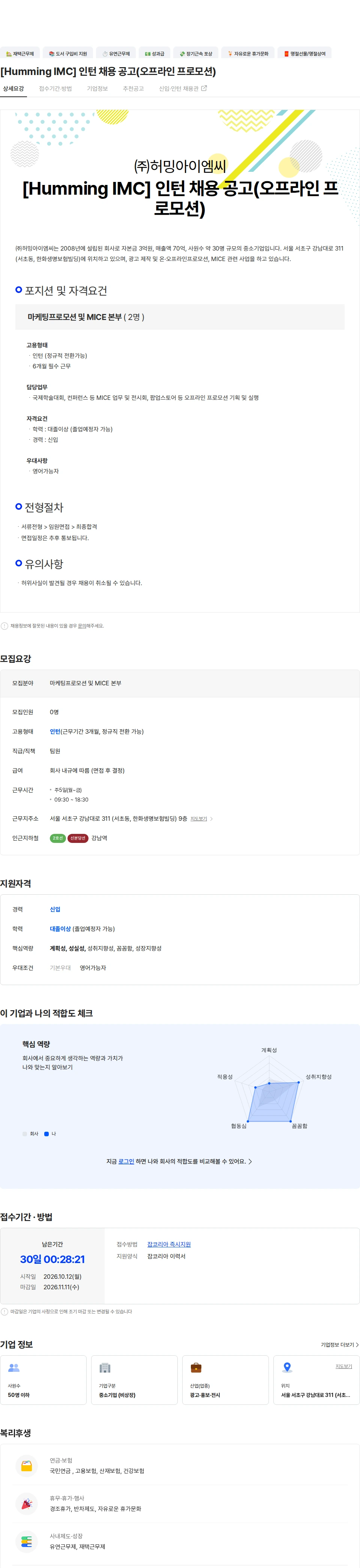The width and height of the screenshot is (360, 1568).
Task: Click info icon beside 마감일은 기업의 사정으로 notice
Action: coord(4,1312)
